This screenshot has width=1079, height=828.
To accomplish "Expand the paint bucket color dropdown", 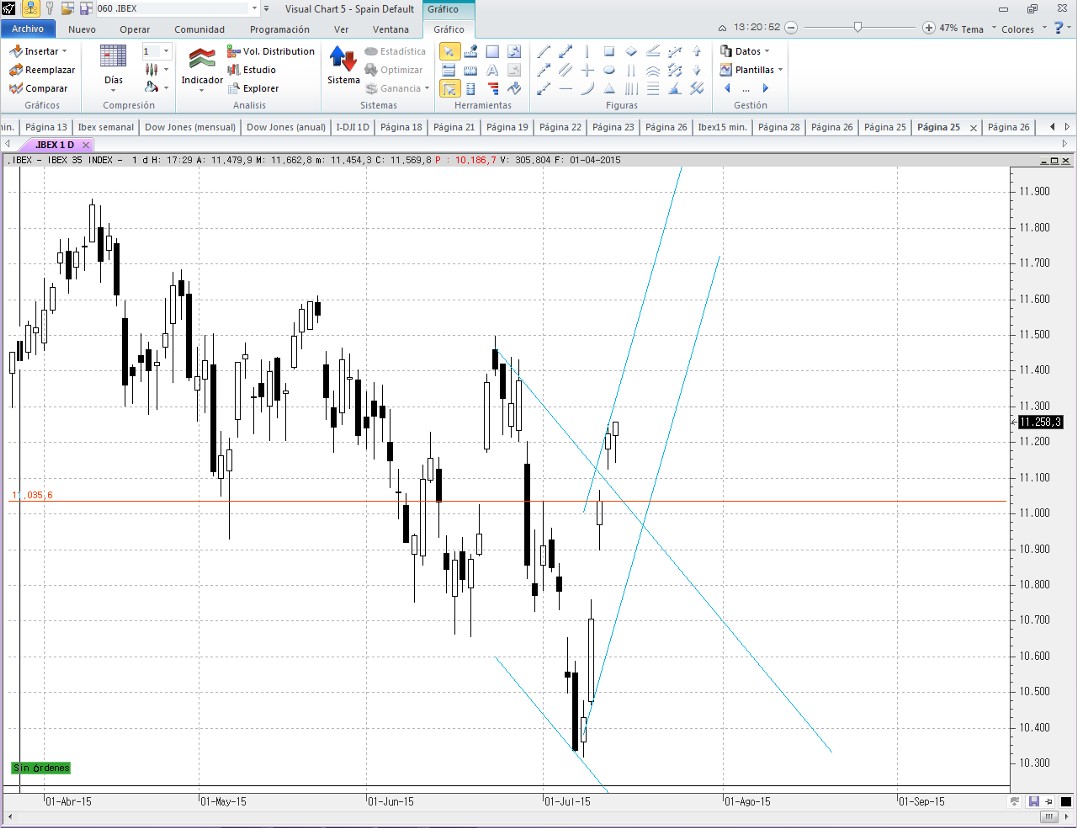I will 167,88.
